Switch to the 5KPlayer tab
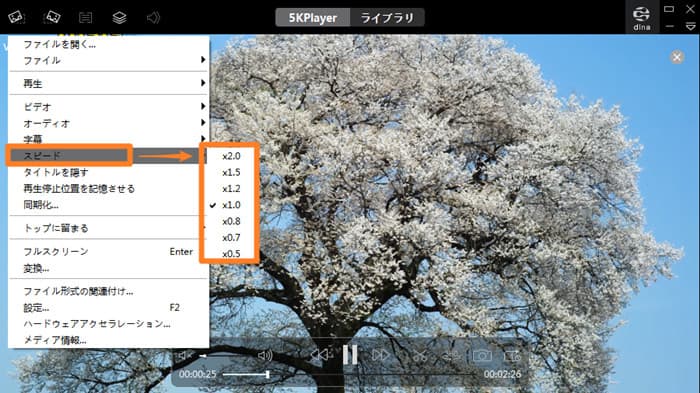The height and width of the screenshot is (393, 700). click(312, 18)
